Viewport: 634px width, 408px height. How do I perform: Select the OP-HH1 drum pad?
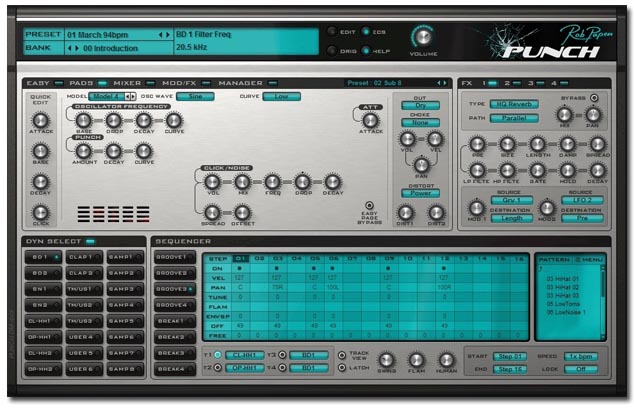tap(43, 337)
